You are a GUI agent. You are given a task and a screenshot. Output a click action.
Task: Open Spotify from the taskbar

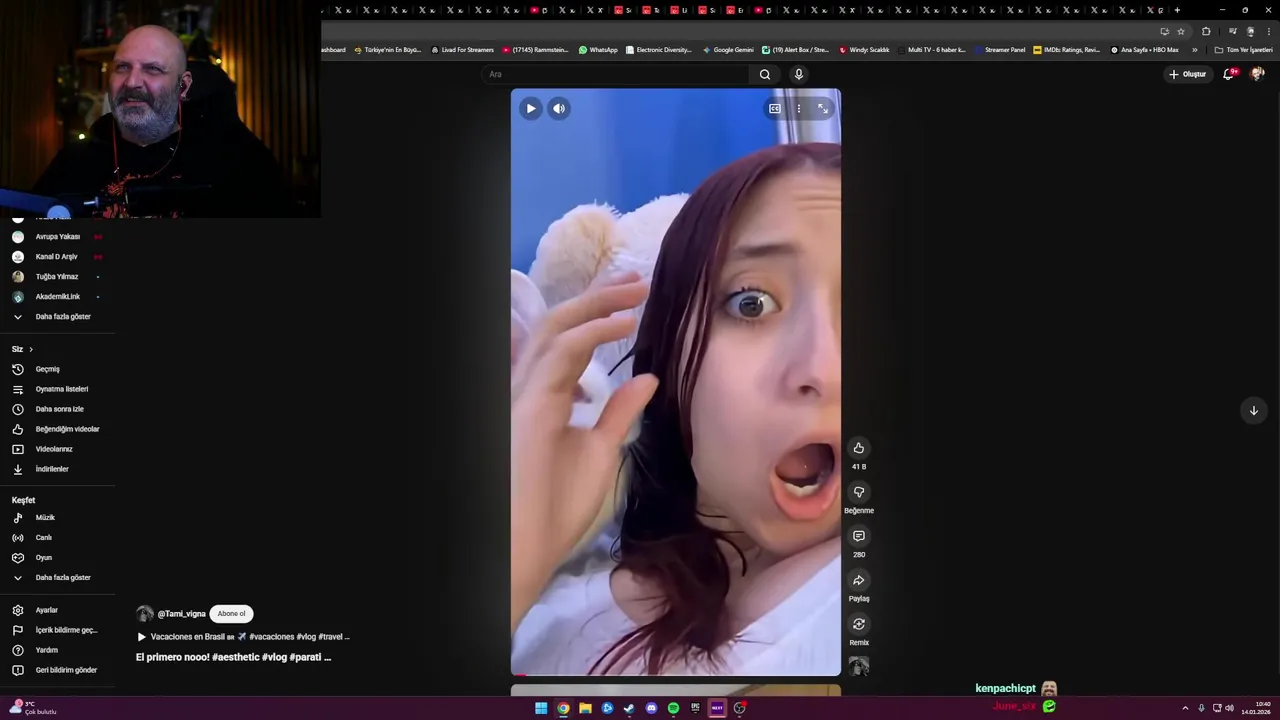673,708
